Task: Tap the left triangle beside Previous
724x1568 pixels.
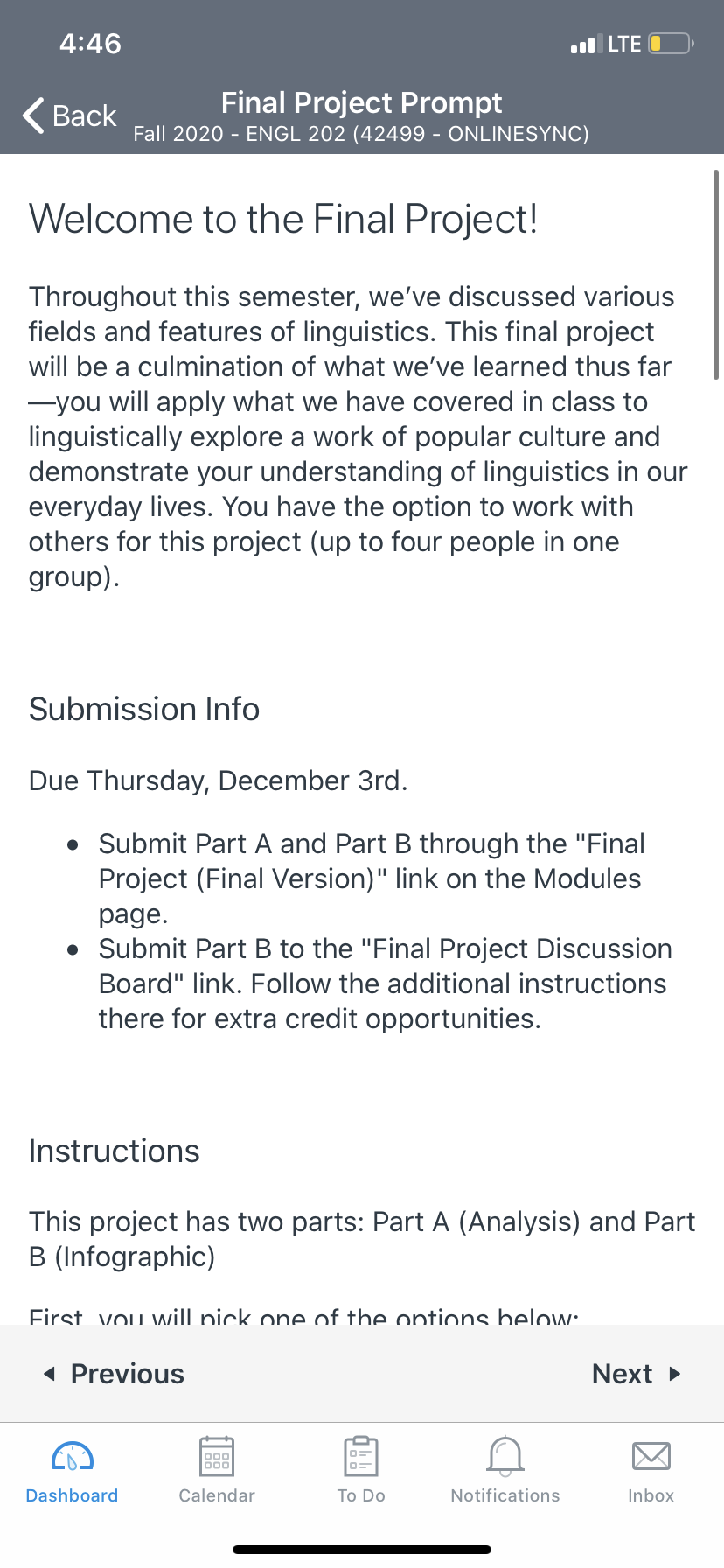Action: click(x=49, y=1374)
